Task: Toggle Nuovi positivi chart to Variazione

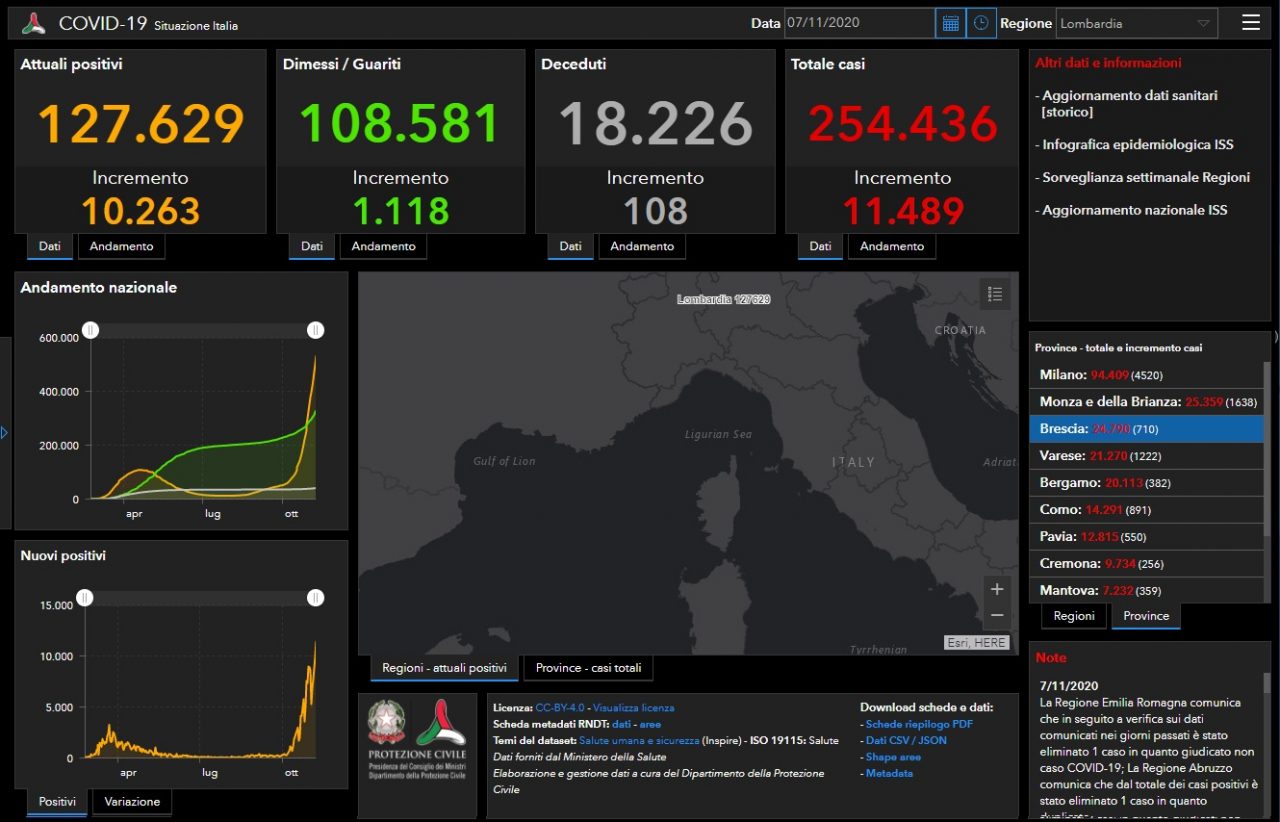Action: click(x=132, y=802)
